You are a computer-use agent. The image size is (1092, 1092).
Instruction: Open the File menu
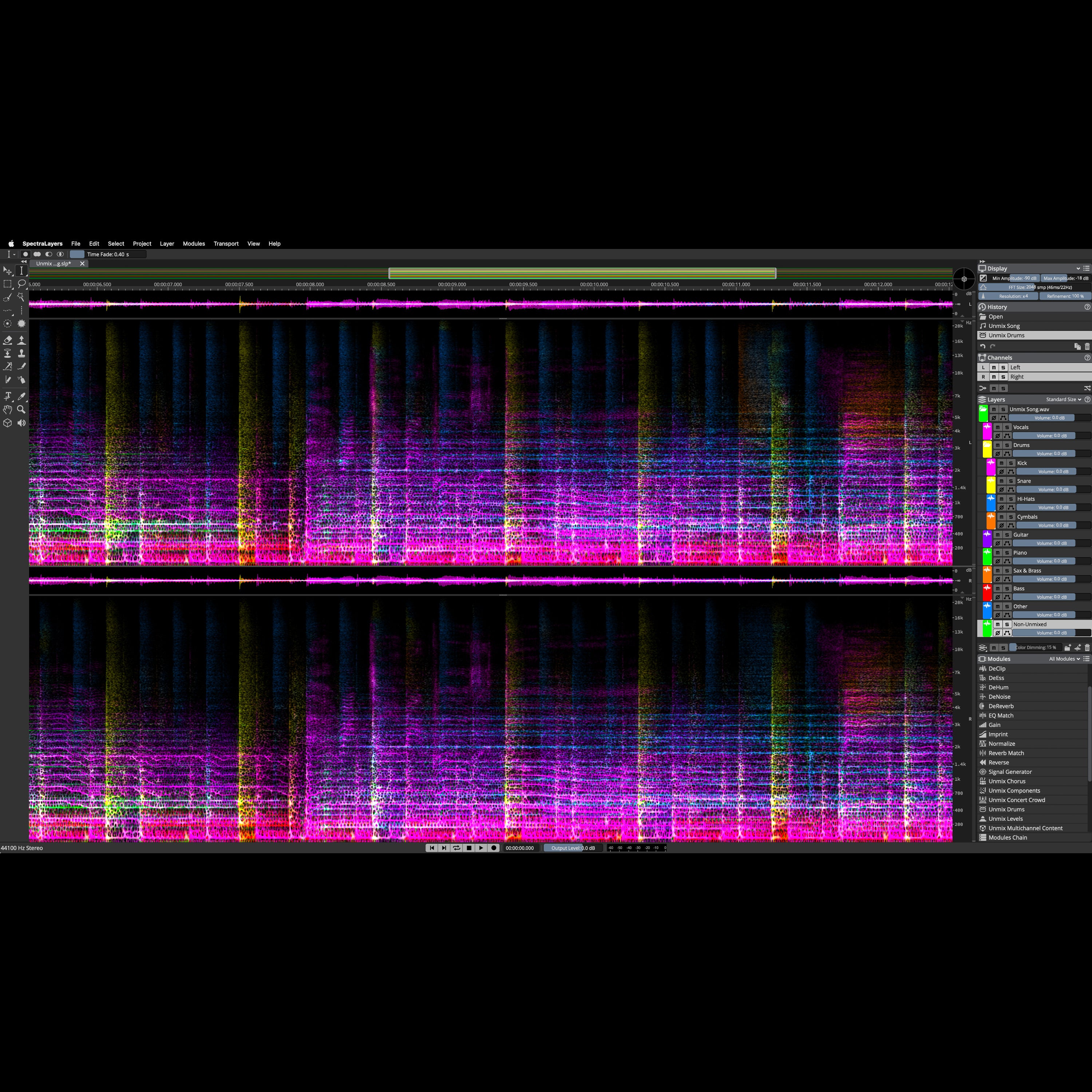coord(76,244)
